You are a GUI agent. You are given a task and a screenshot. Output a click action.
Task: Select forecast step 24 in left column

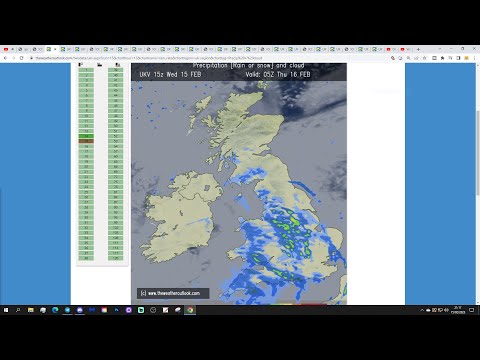coord(86,187)
